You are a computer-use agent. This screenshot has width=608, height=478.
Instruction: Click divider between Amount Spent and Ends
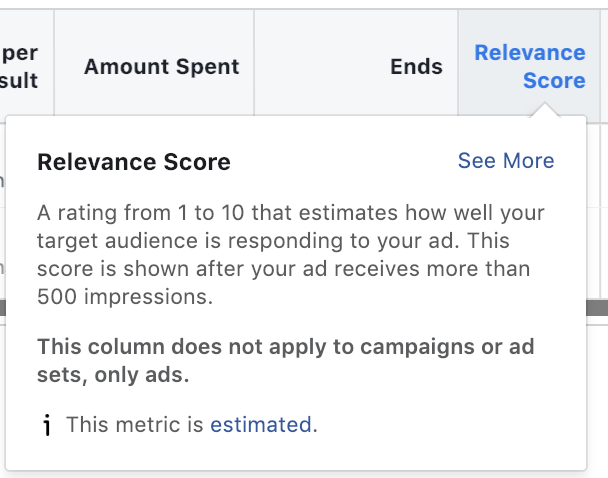coord(254,62)
